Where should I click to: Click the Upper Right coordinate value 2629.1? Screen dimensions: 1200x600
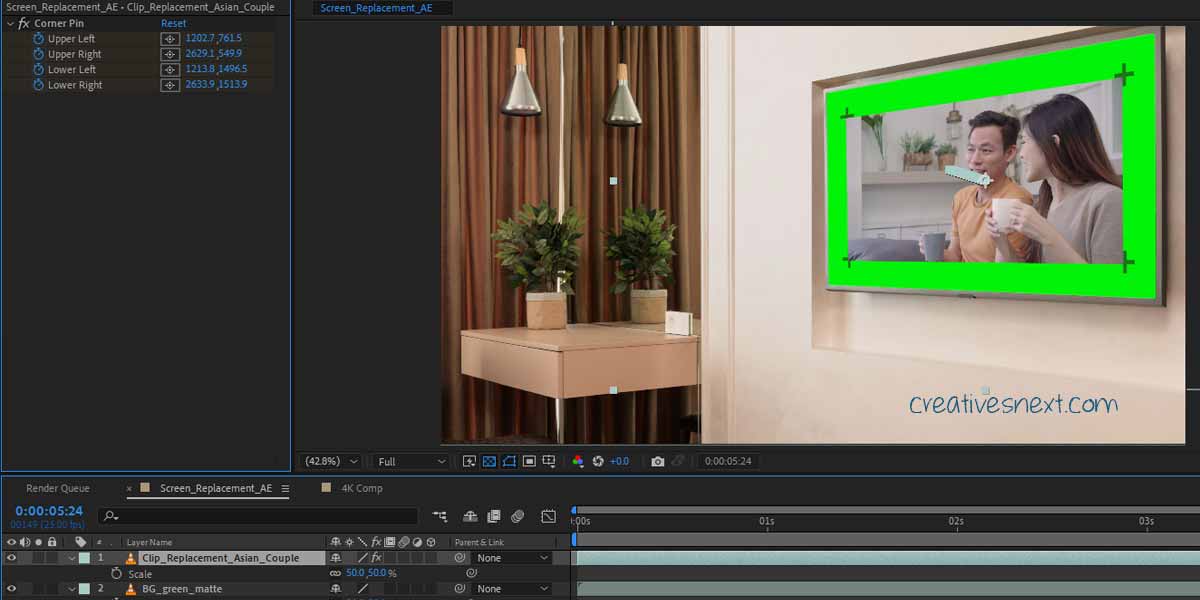(199, 54)
